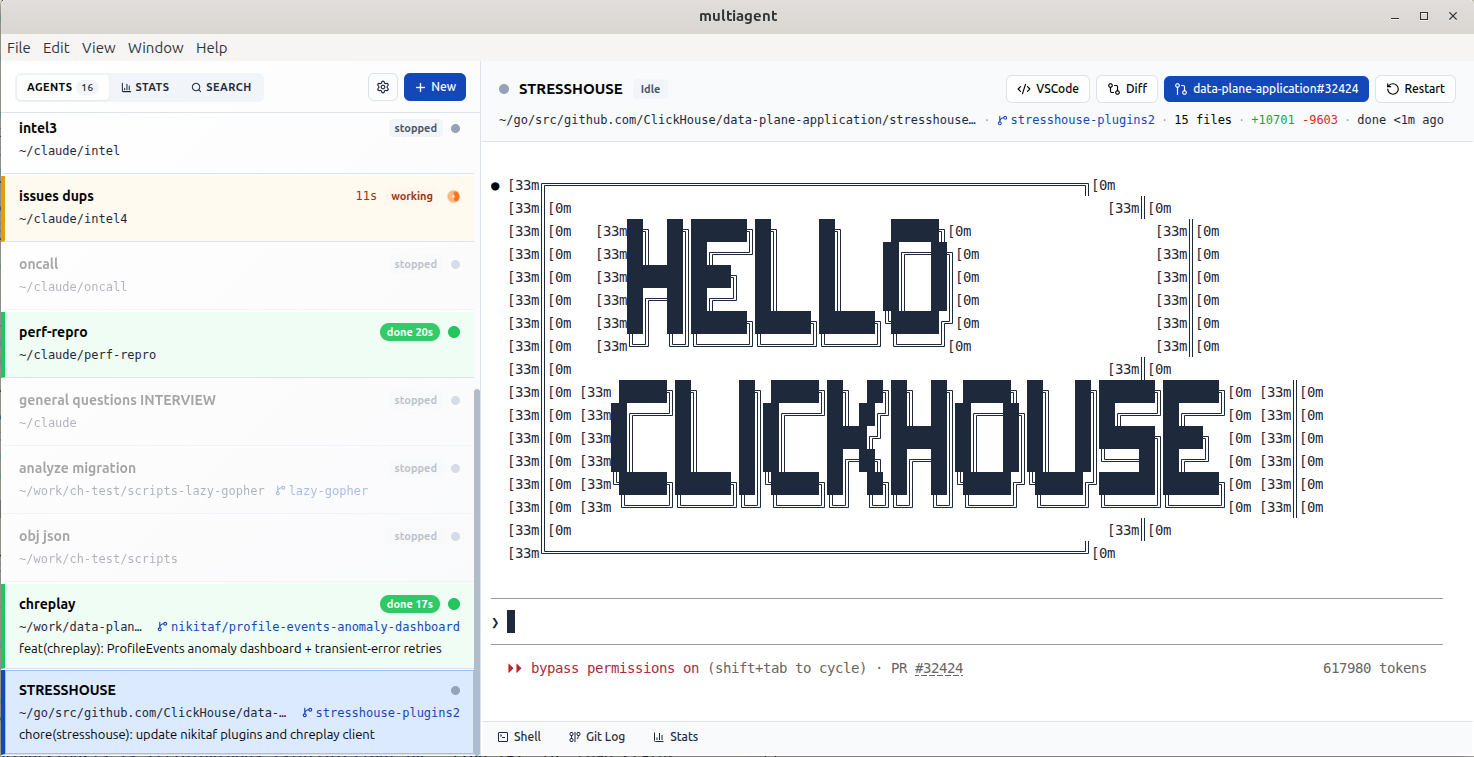Open the Git Log tab

[596, 736]
